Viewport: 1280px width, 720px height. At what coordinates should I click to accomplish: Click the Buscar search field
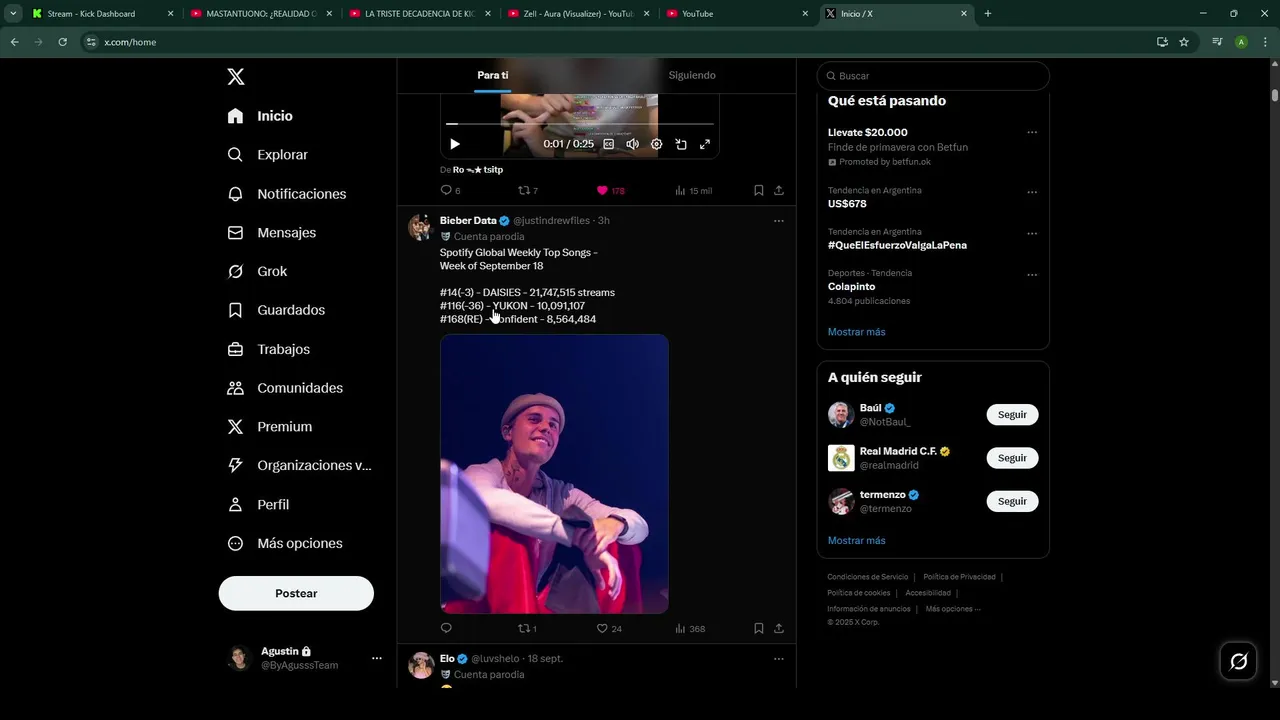tap(933, 76)
